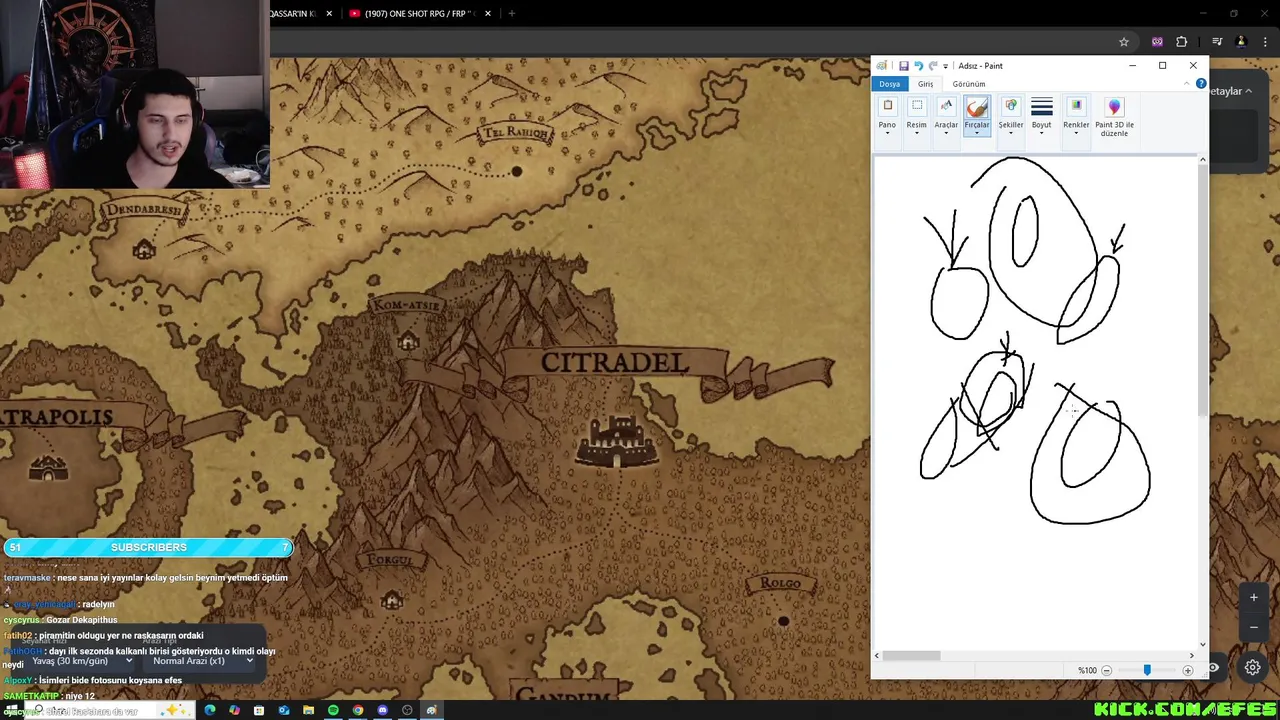Click the vertical scrollbar down arrow in Paint
1280x720 pixels.
pos(1202,644)
